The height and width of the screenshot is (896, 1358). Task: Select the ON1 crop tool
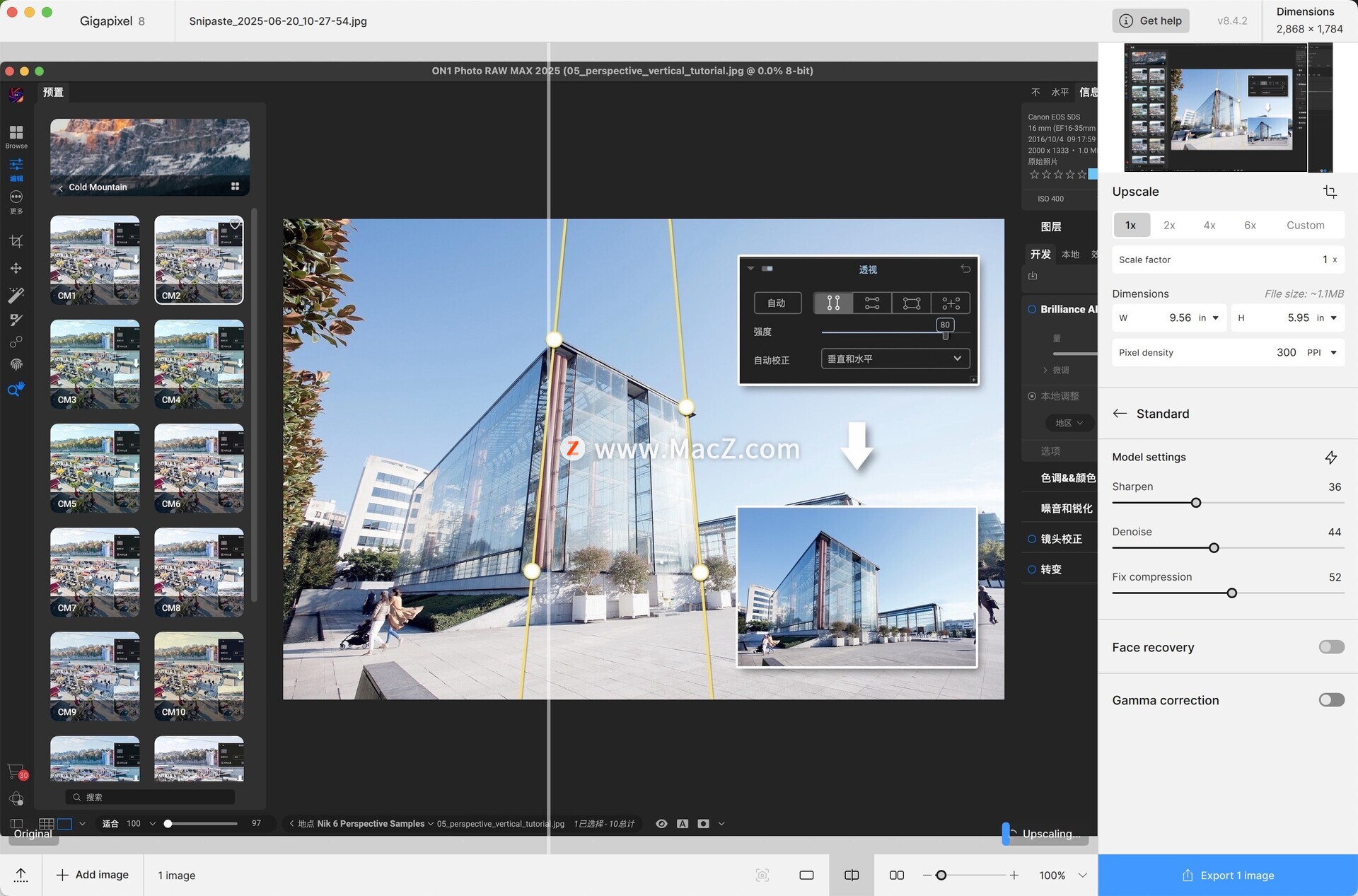coord(16,241)
